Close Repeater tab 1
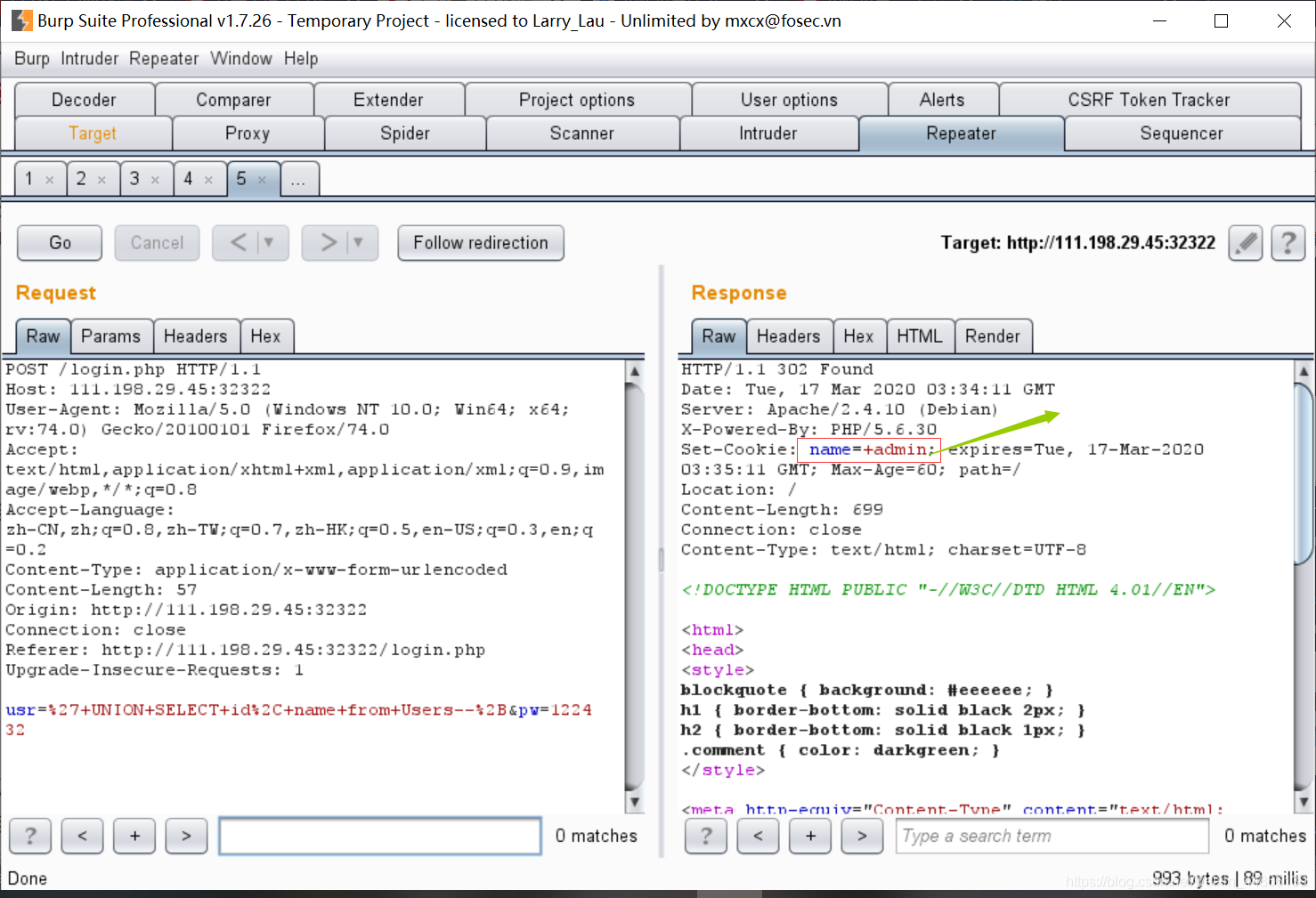This screenshot has width=1316, height=898. point(50,180)
